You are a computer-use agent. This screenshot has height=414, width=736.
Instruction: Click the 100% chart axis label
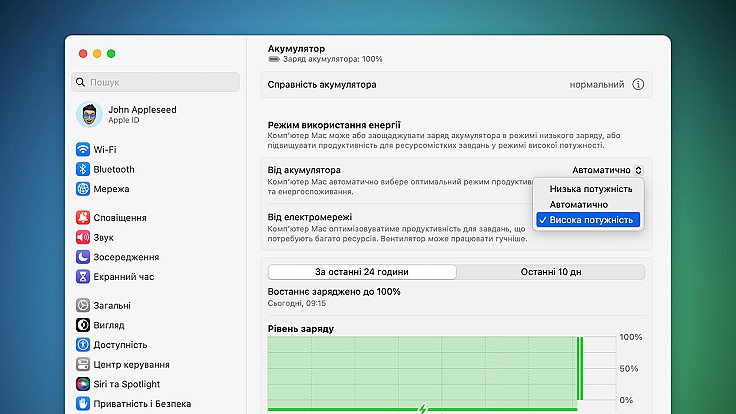click(630, 337)
